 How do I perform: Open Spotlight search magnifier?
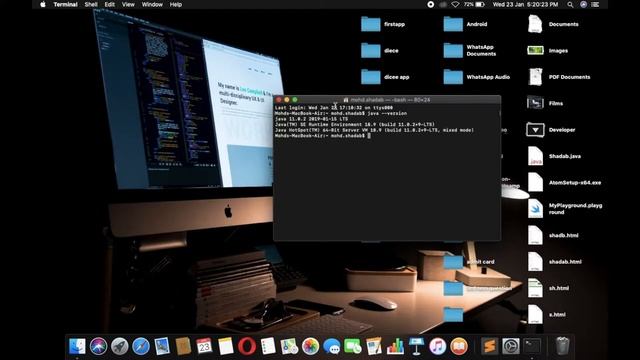pos(570,4)
